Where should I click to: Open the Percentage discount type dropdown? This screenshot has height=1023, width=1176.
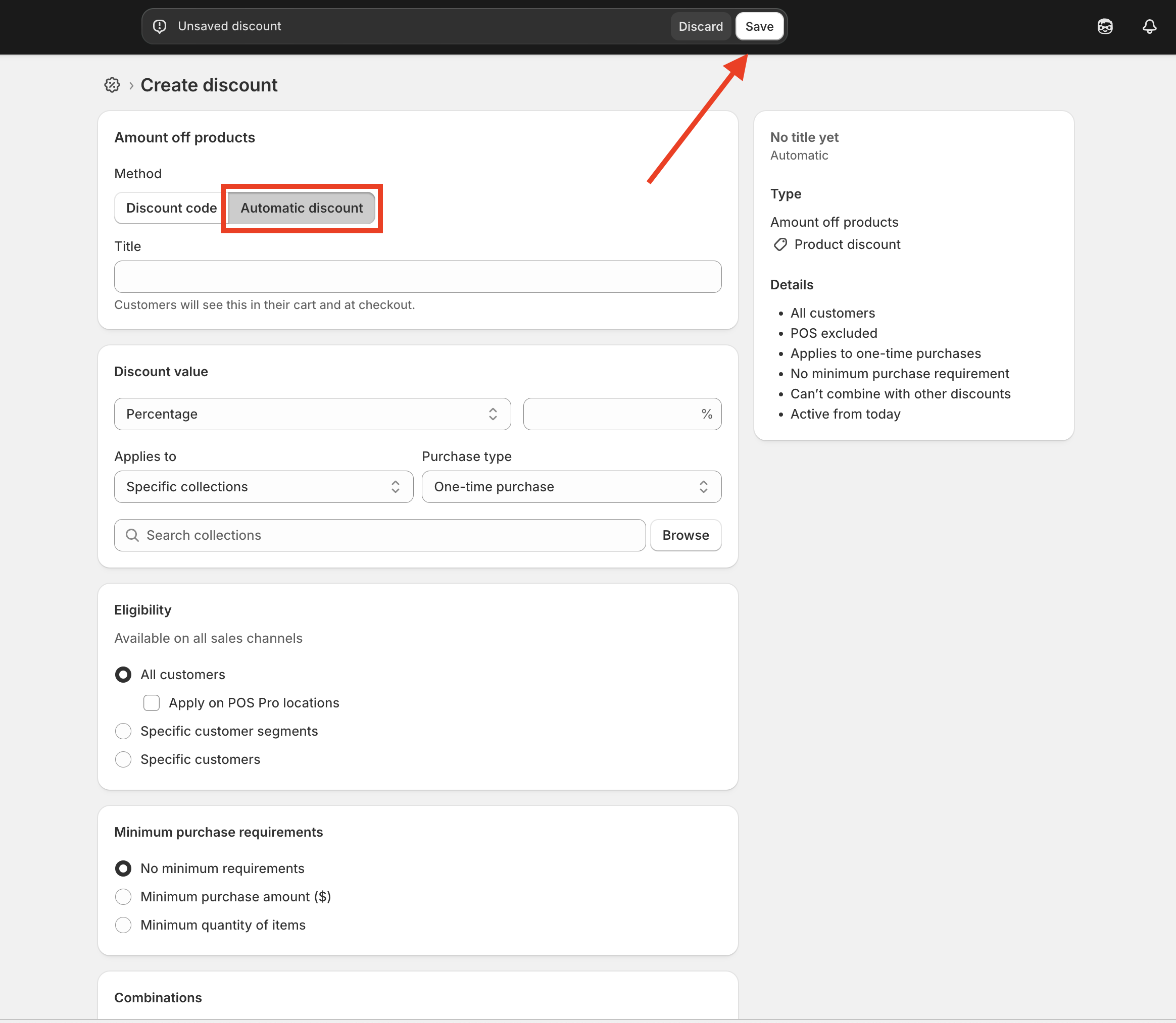312,414
